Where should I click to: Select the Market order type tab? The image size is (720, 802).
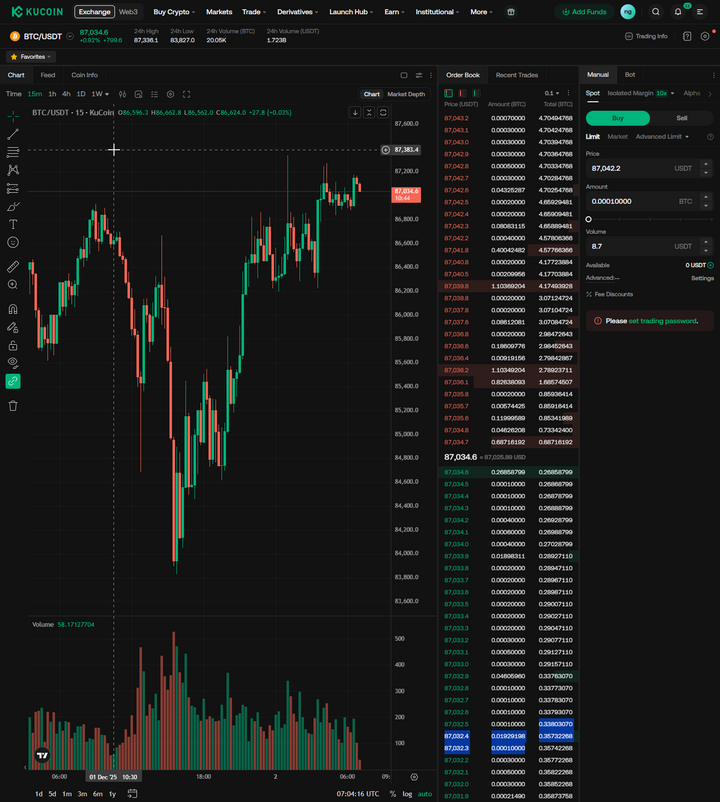(x=617, y=137)
